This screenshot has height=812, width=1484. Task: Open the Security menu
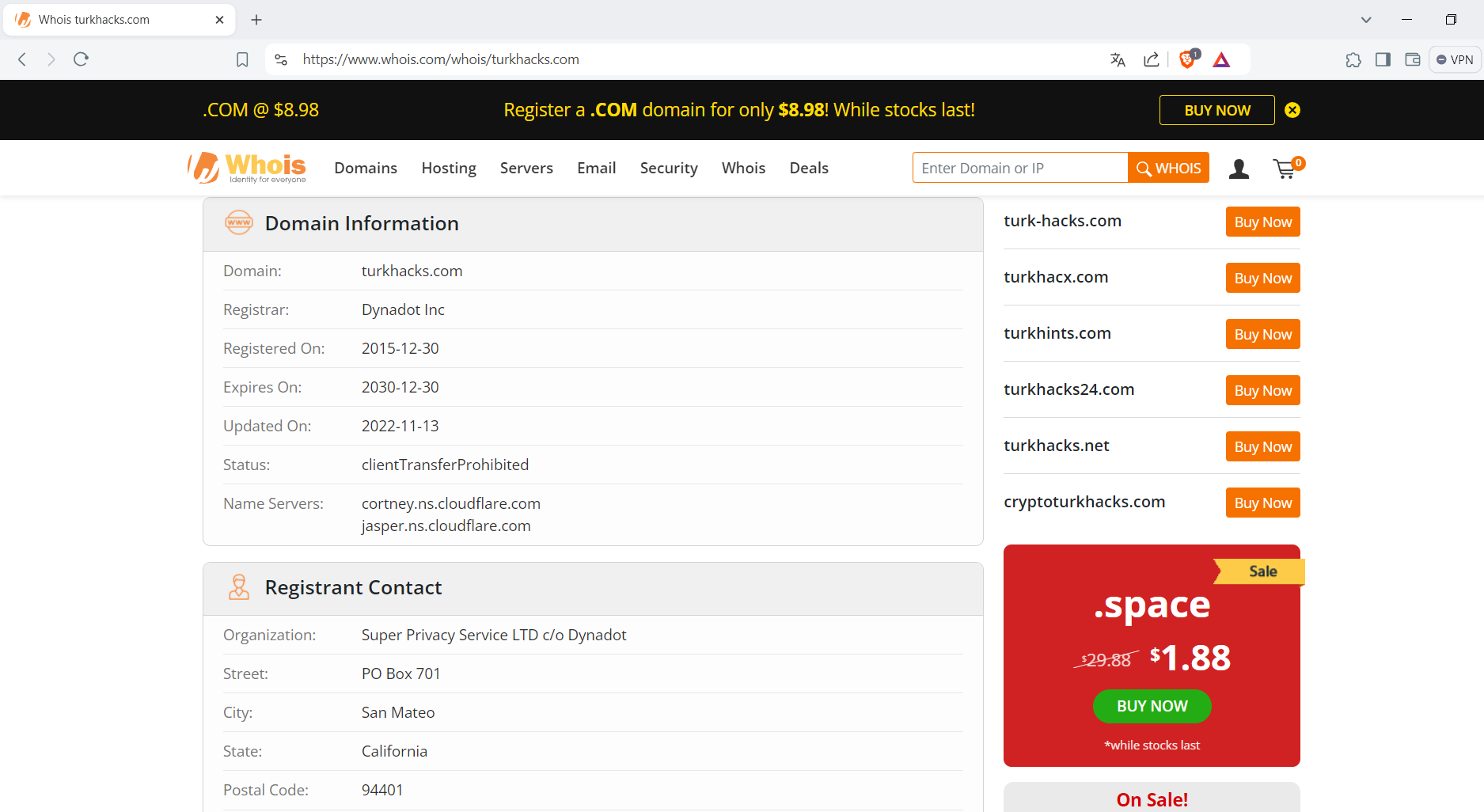pyautogui.click(x=669, y=168)
